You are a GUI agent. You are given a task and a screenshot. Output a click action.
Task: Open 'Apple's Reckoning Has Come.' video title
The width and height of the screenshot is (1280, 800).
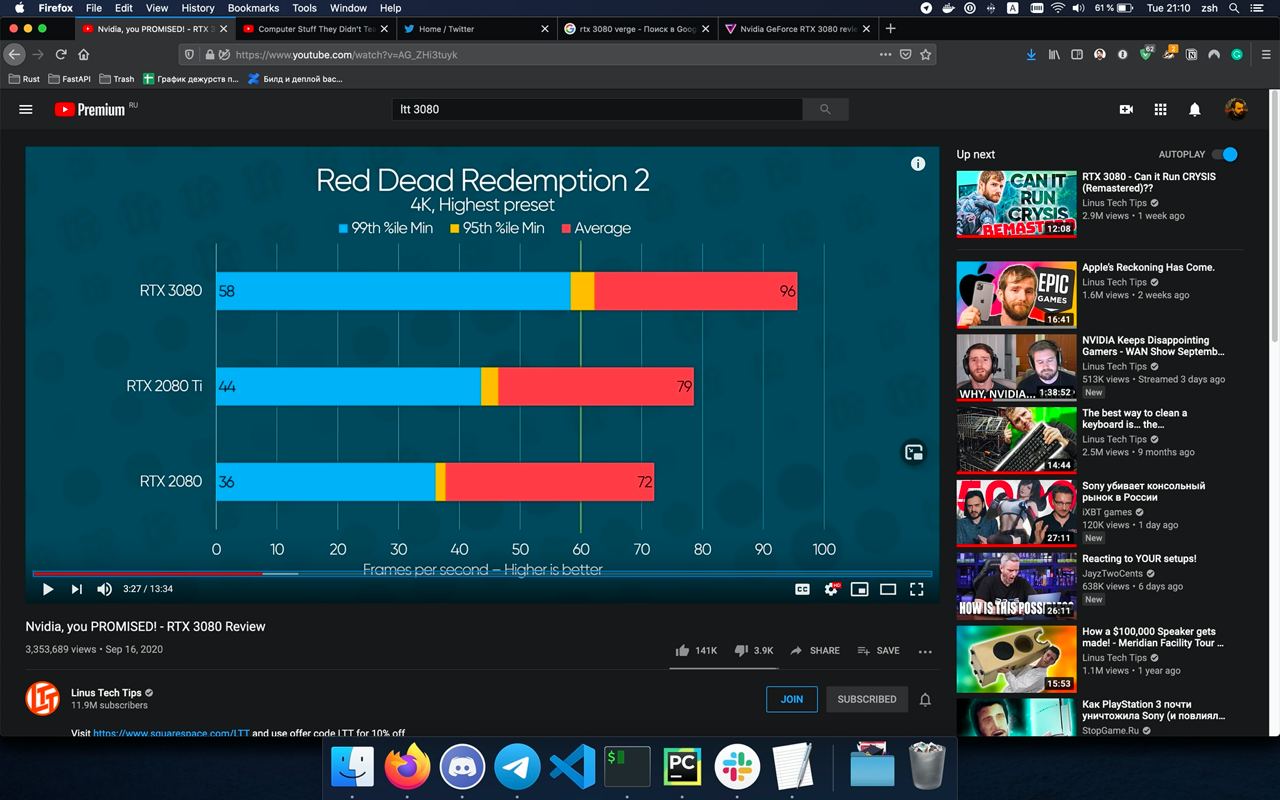tap(1148, 267)
